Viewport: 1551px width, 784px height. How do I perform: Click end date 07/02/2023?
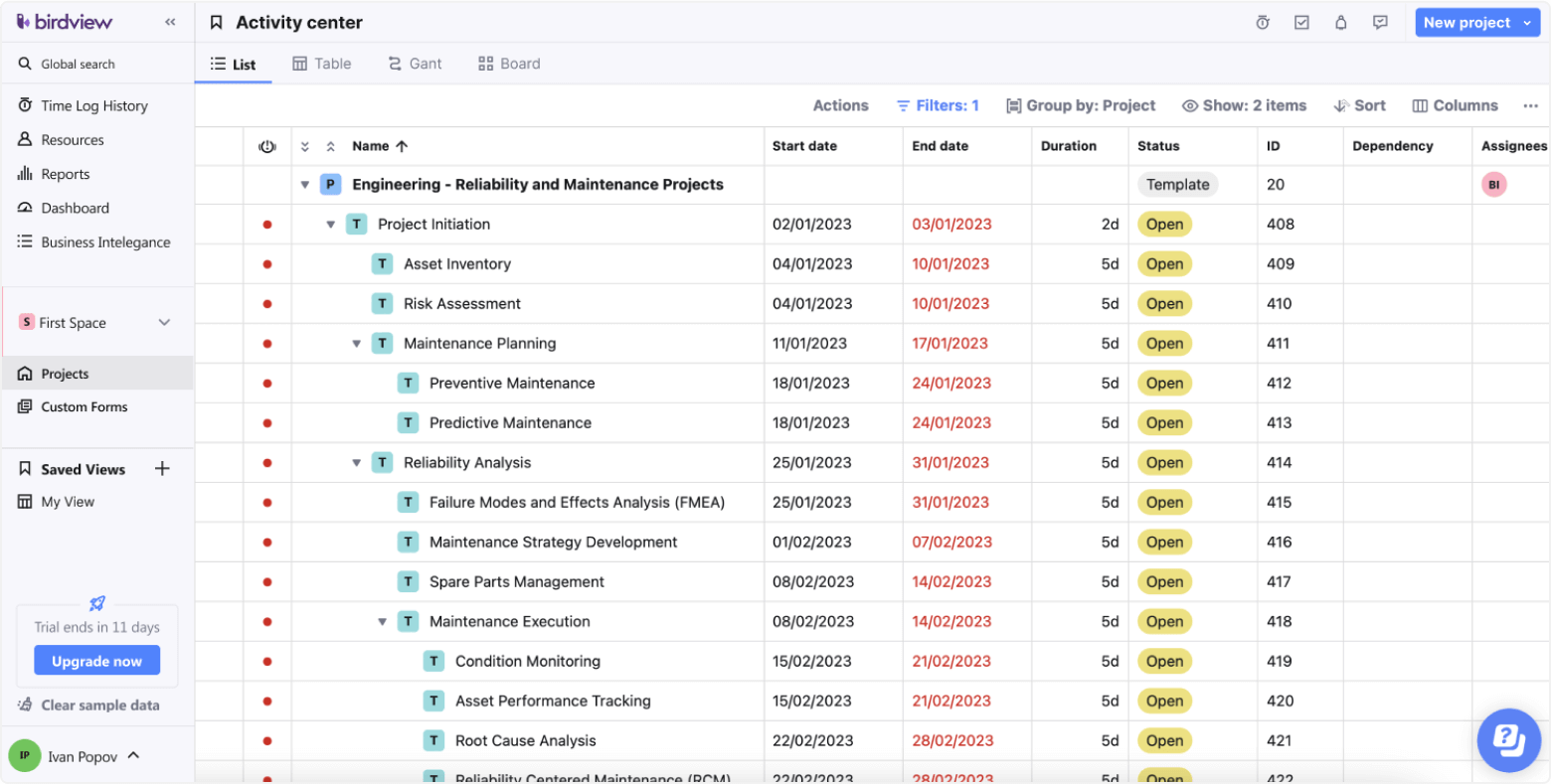(x=952, y=542)
